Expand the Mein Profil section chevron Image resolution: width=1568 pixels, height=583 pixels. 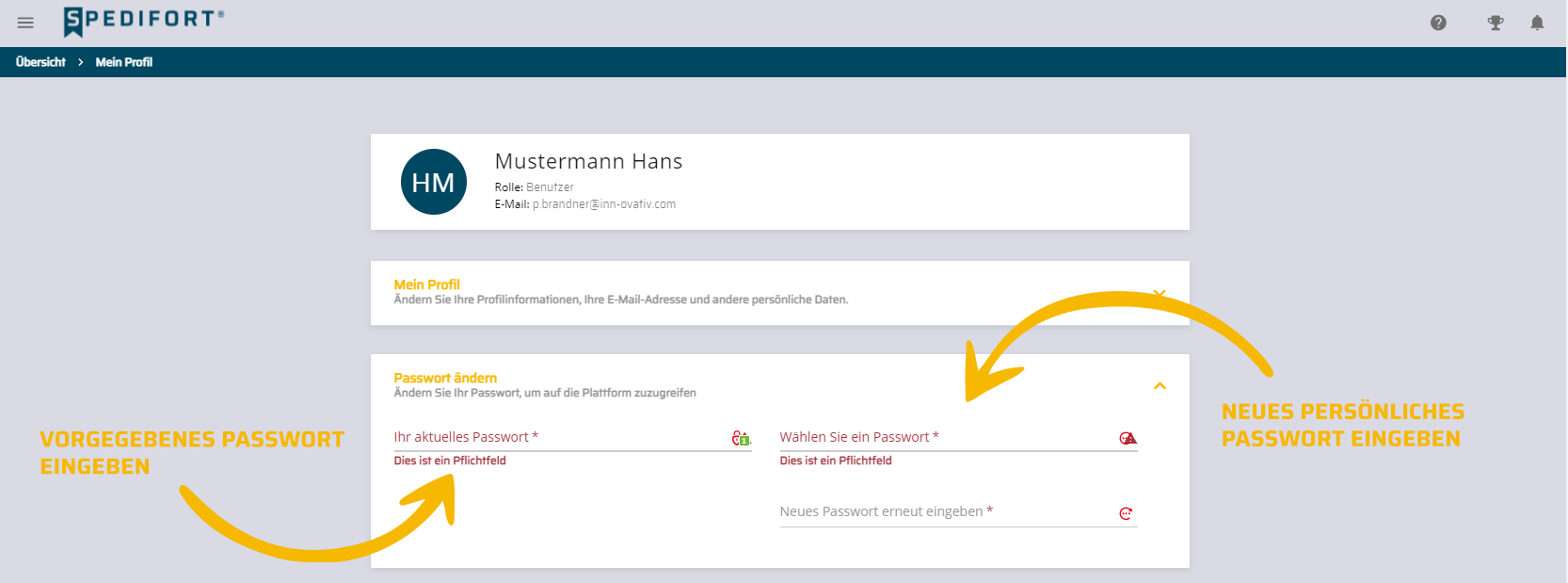click(x=1160, y=294)
